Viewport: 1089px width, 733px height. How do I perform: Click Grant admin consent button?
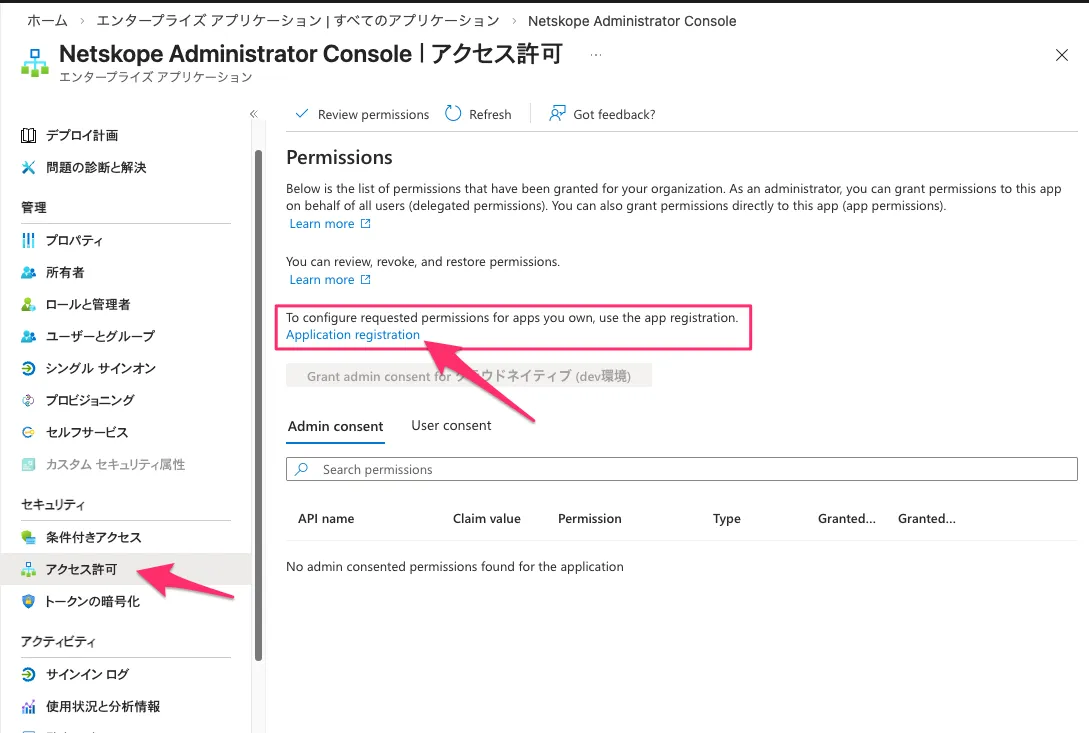pyautogui.click(x=469, y=376)
